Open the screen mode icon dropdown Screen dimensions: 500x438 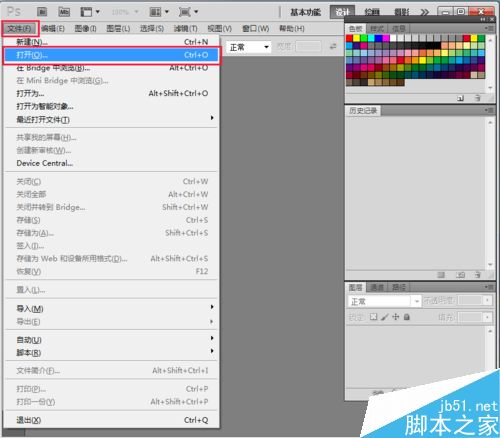click(188, 12)
